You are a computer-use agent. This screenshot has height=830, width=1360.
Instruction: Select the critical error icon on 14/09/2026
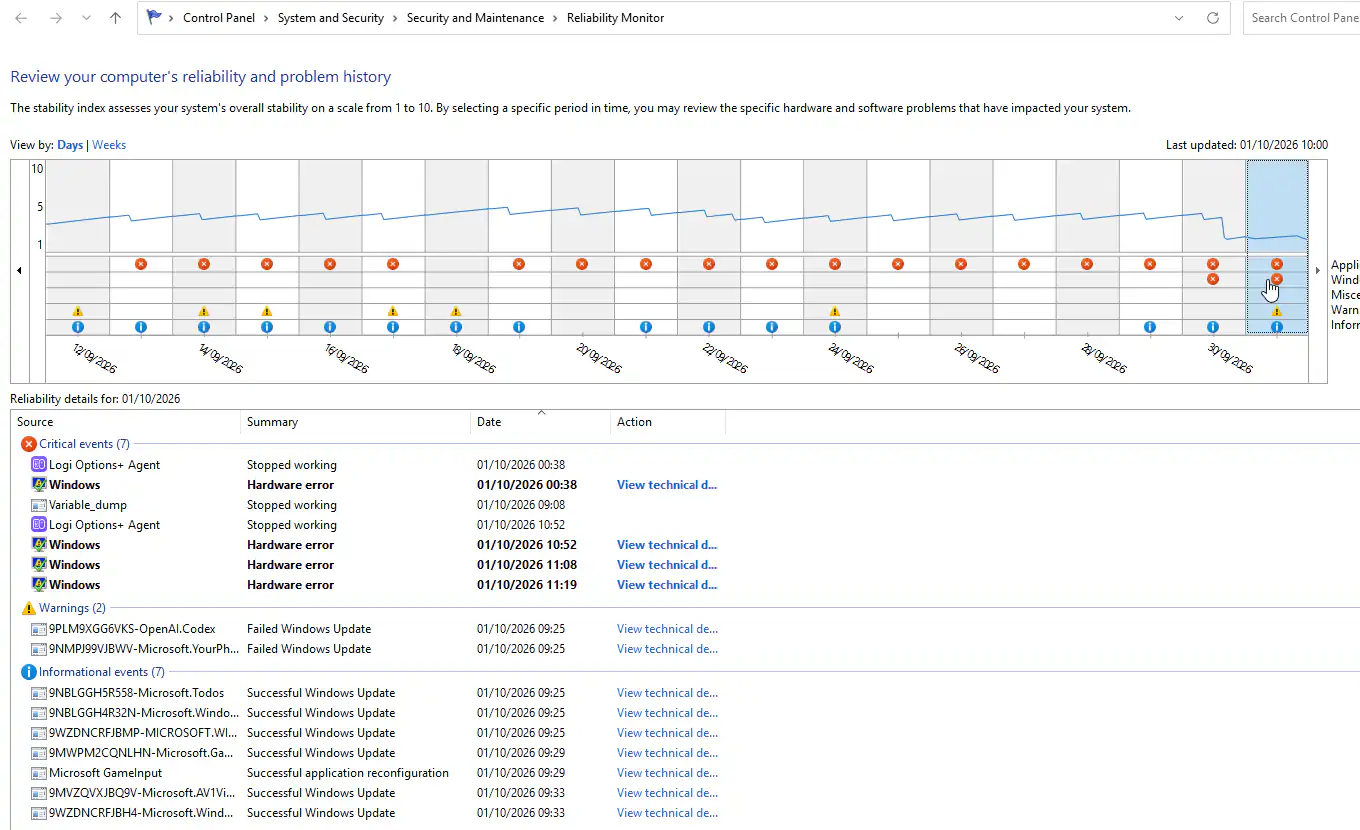coord(204,264)
